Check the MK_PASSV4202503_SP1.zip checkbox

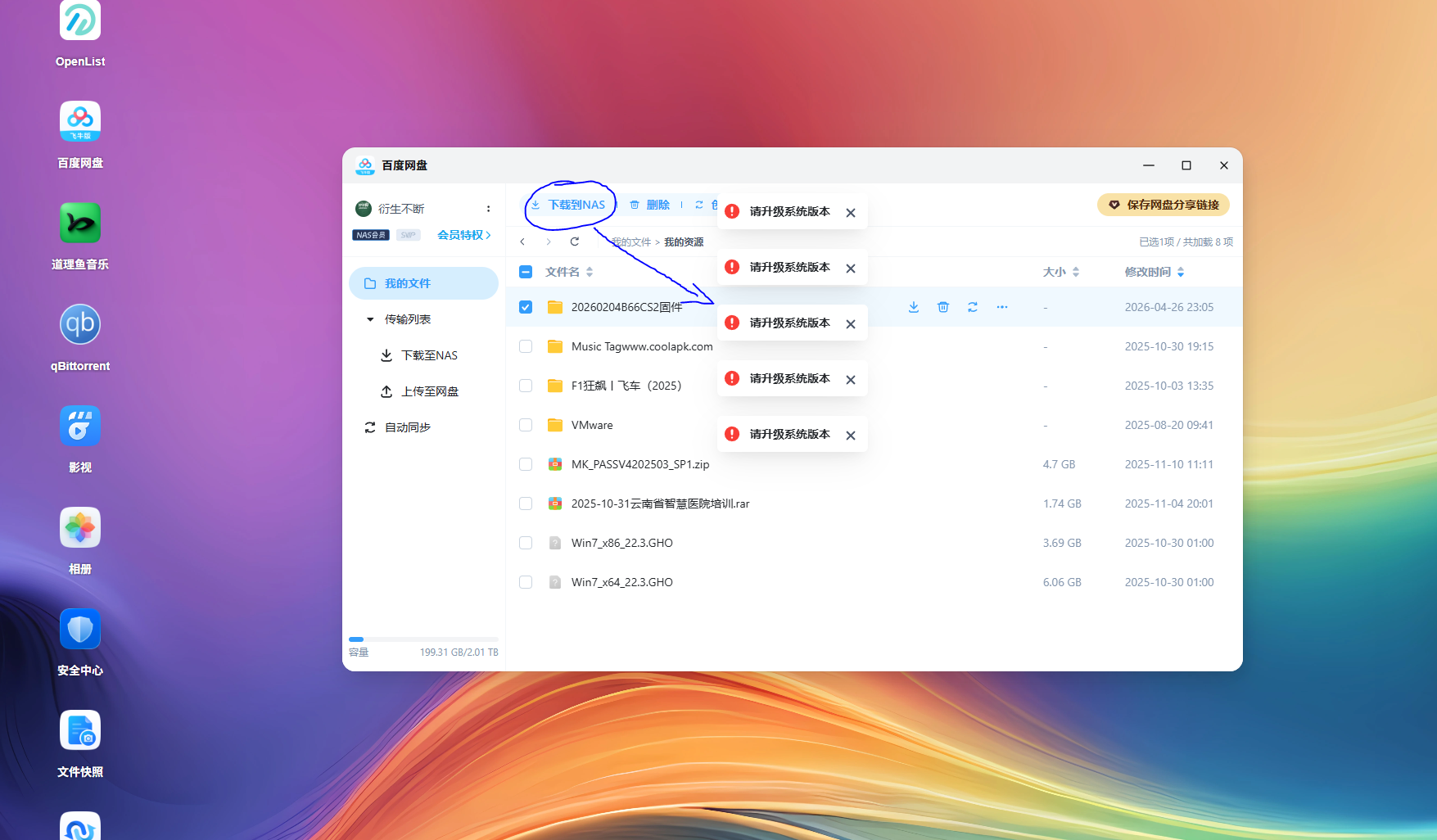tap(526, 464)
